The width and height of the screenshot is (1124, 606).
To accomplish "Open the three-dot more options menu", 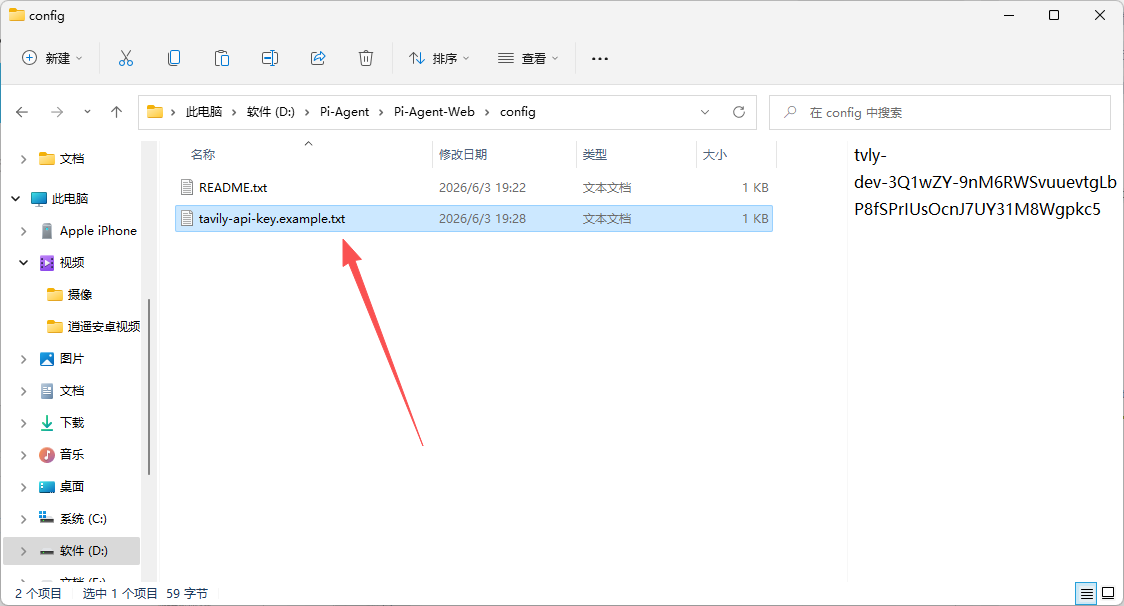I will click(x=600, y=58).
